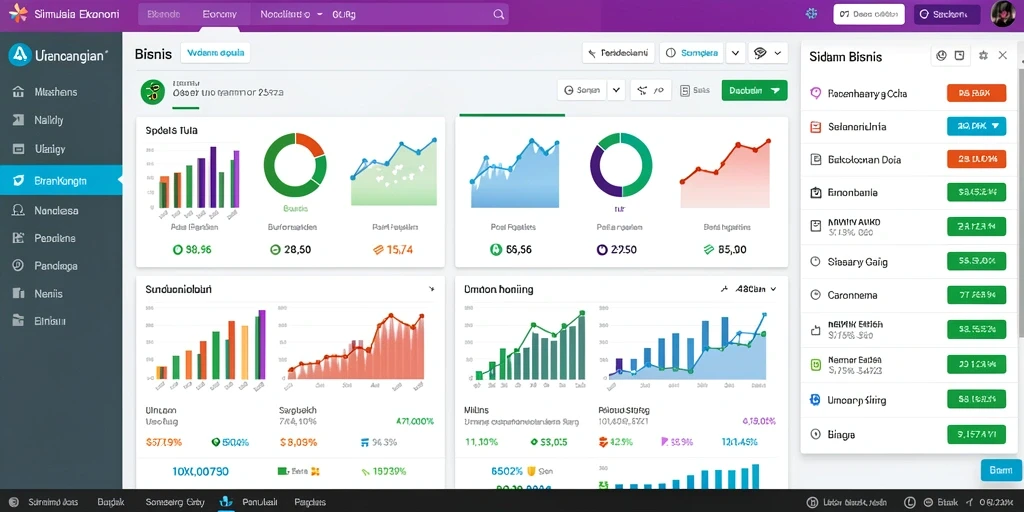Click the white Deae button in header
Screen dimensions: 1024x512
click(869, 14)
